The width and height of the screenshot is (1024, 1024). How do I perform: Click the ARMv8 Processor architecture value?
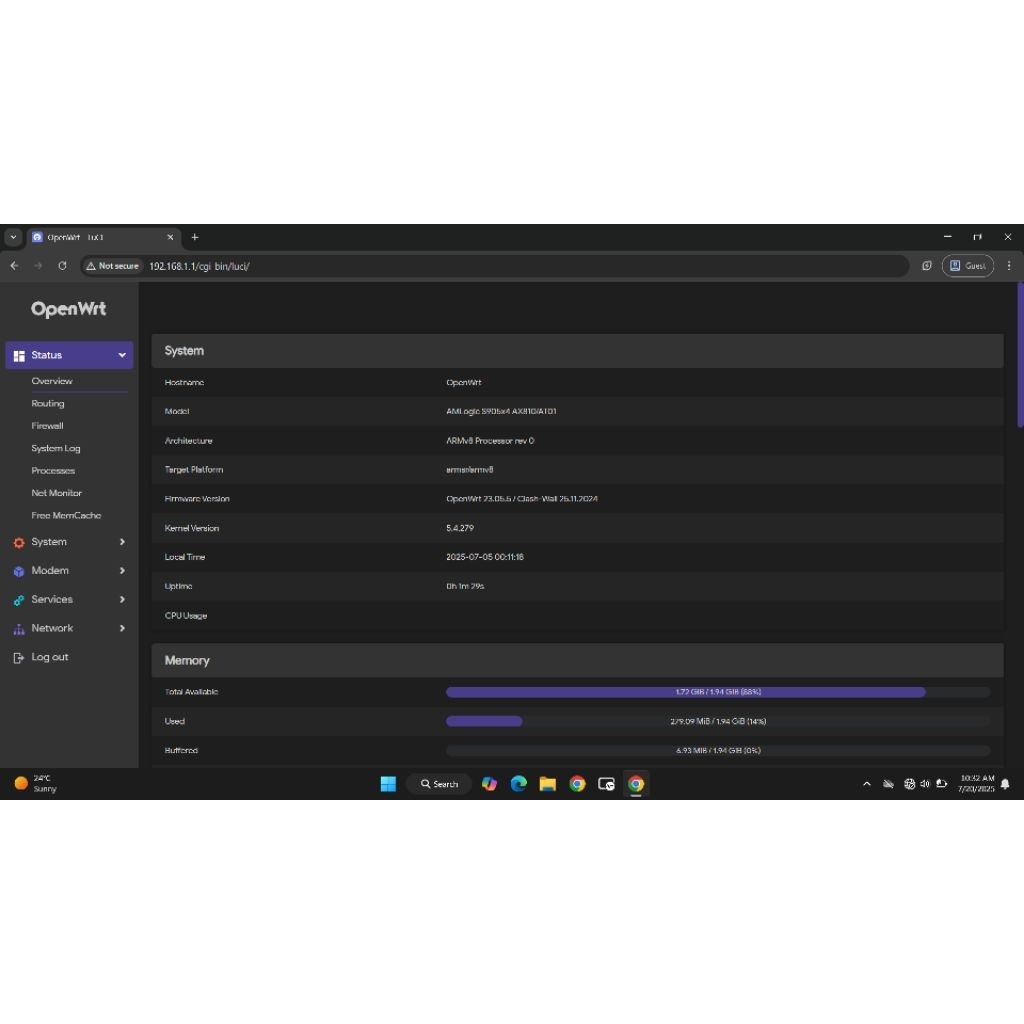click(x=490, y=441)
